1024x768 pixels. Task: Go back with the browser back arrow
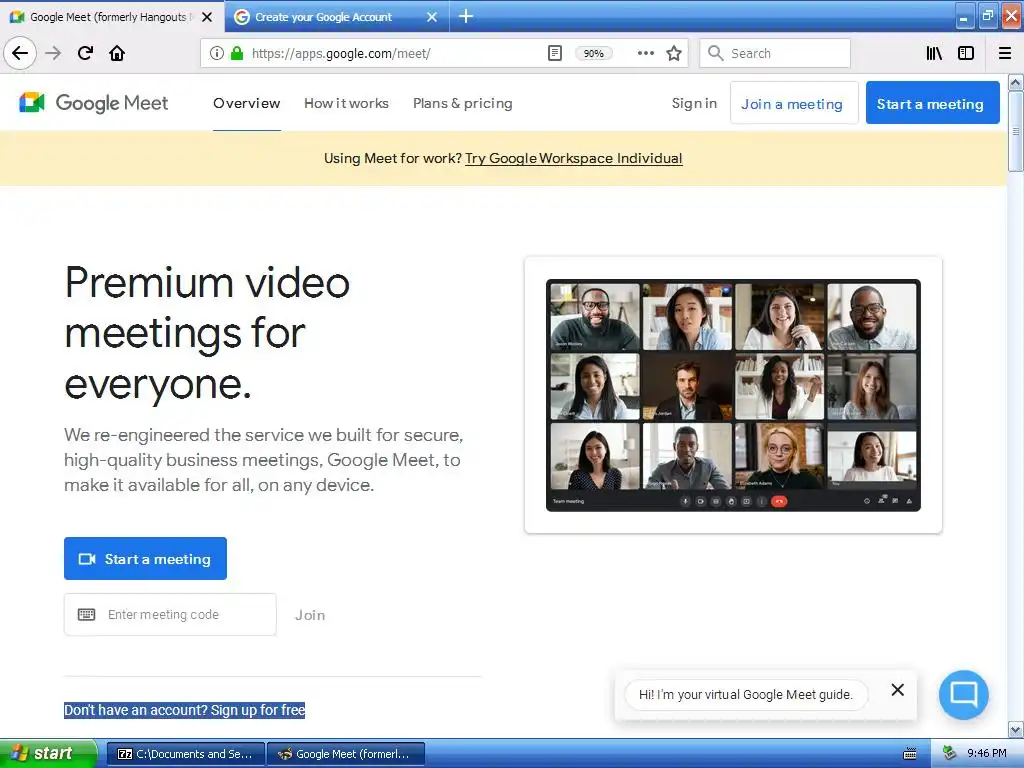coord(20,53)
